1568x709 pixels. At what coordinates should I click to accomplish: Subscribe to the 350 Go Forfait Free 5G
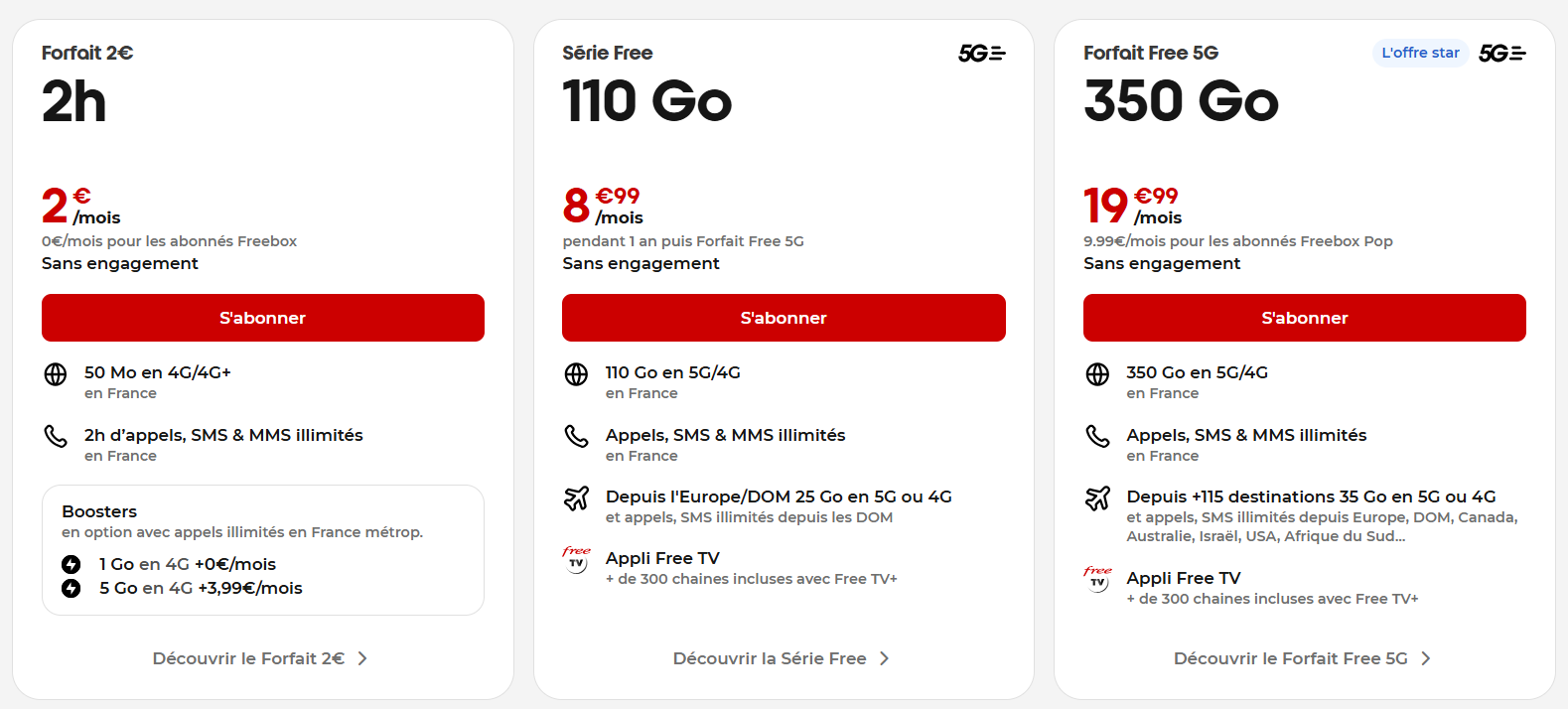pyautogui.click(x=1304, y=318)
